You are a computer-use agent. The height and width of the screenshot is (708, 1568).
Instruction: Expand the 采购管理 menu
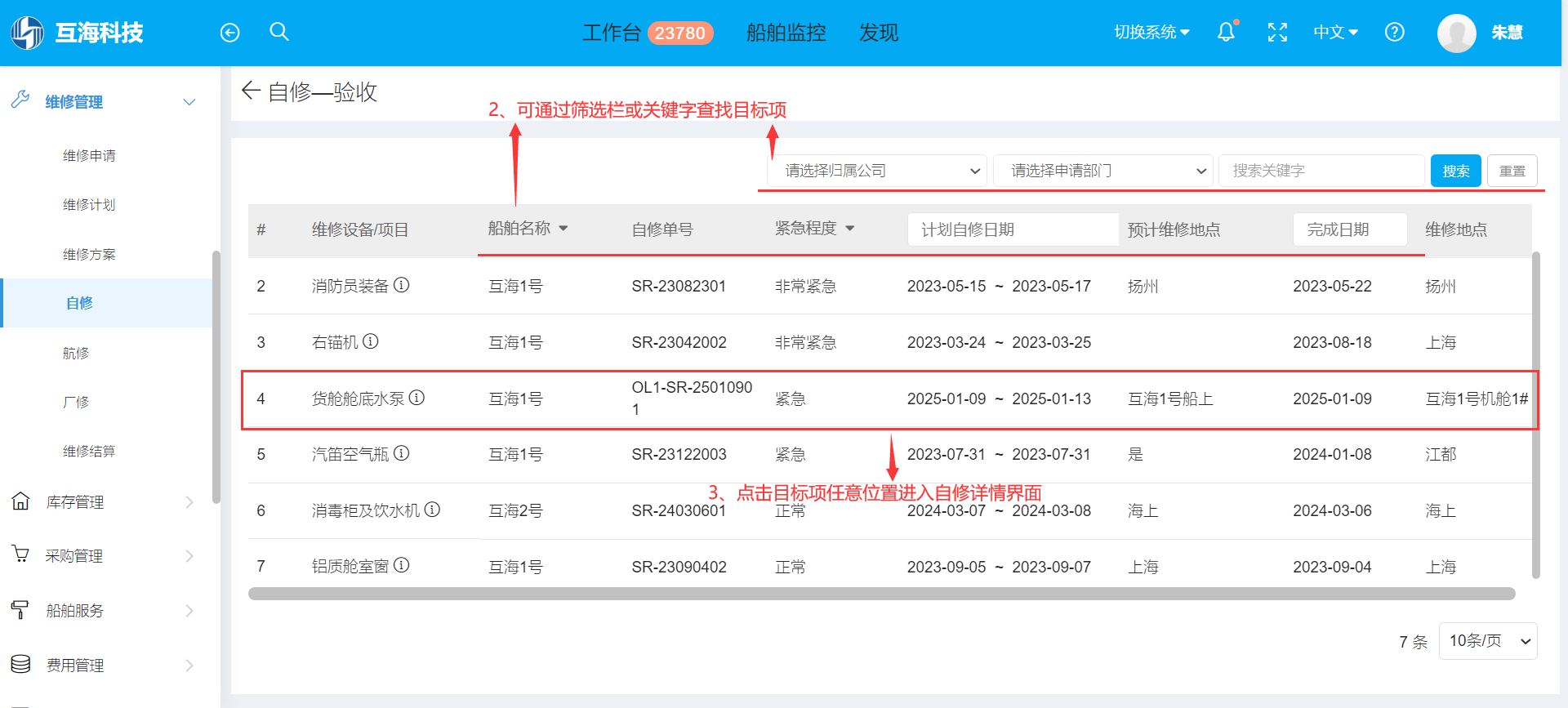pyautogui.click(x=189, y=556)
